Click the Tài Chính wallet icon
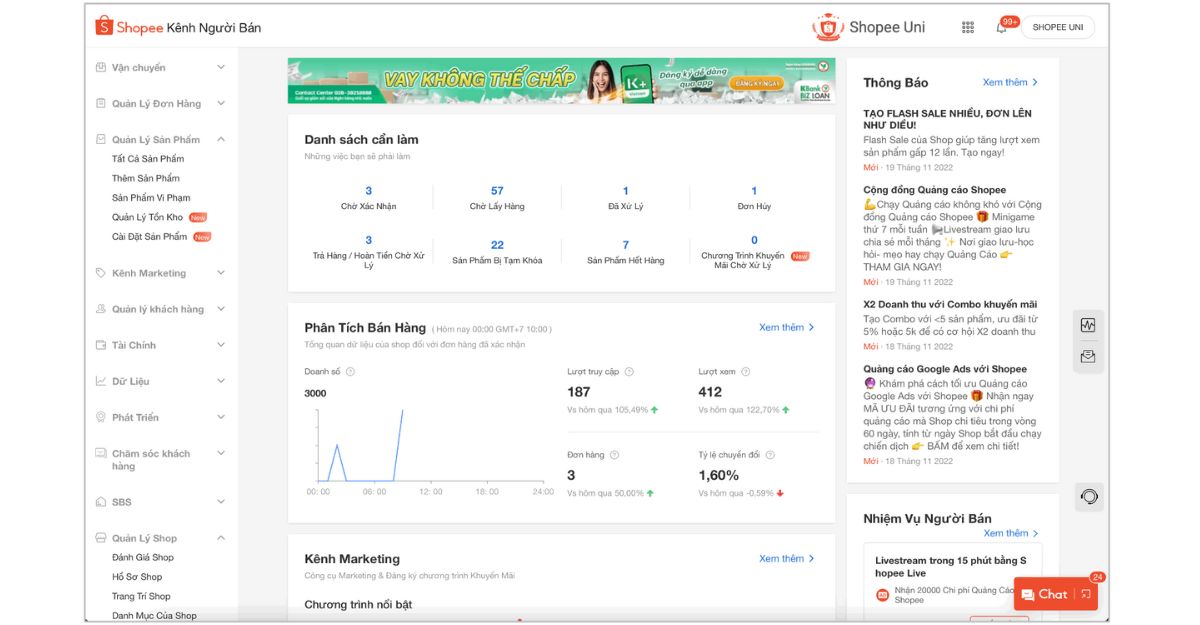The image size is (1200, 625). pyautogui.click(x=101, y=345)
